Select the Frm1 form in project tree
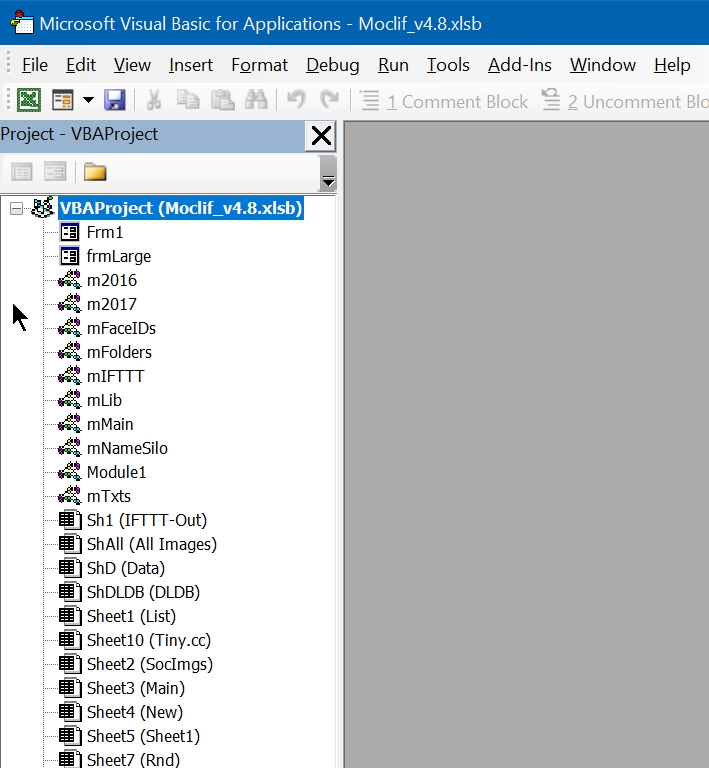Image resolution: width=709 pixels, height=768 pixels. point(104,232)
